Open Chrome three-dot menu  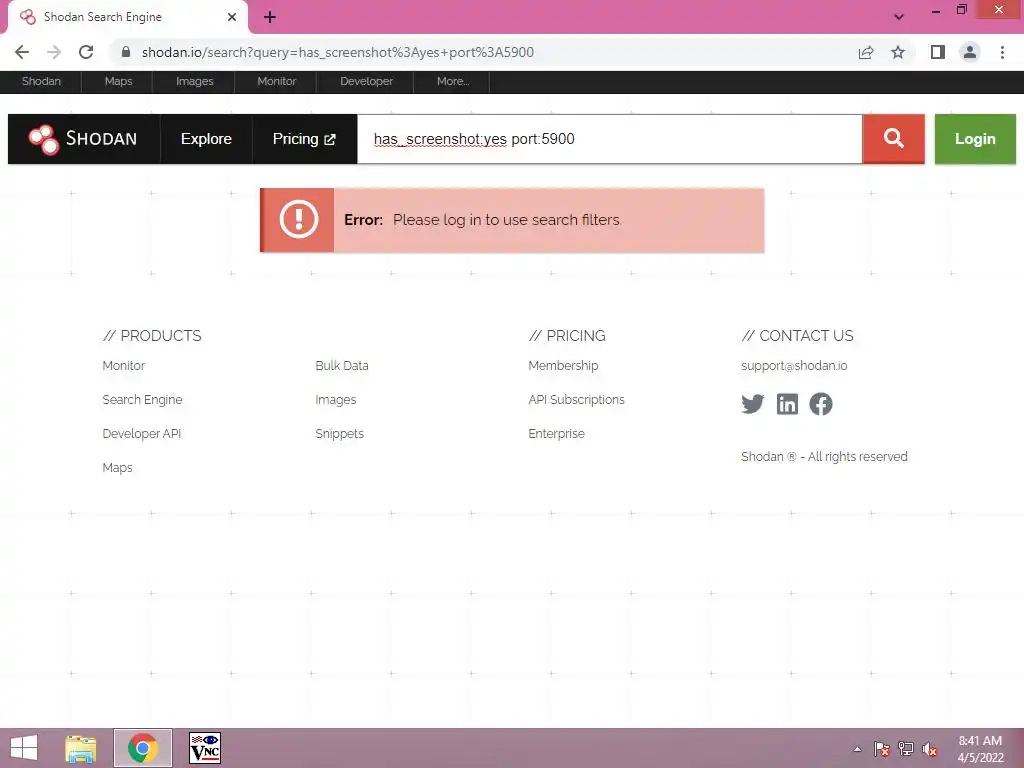pos(1002,52)
